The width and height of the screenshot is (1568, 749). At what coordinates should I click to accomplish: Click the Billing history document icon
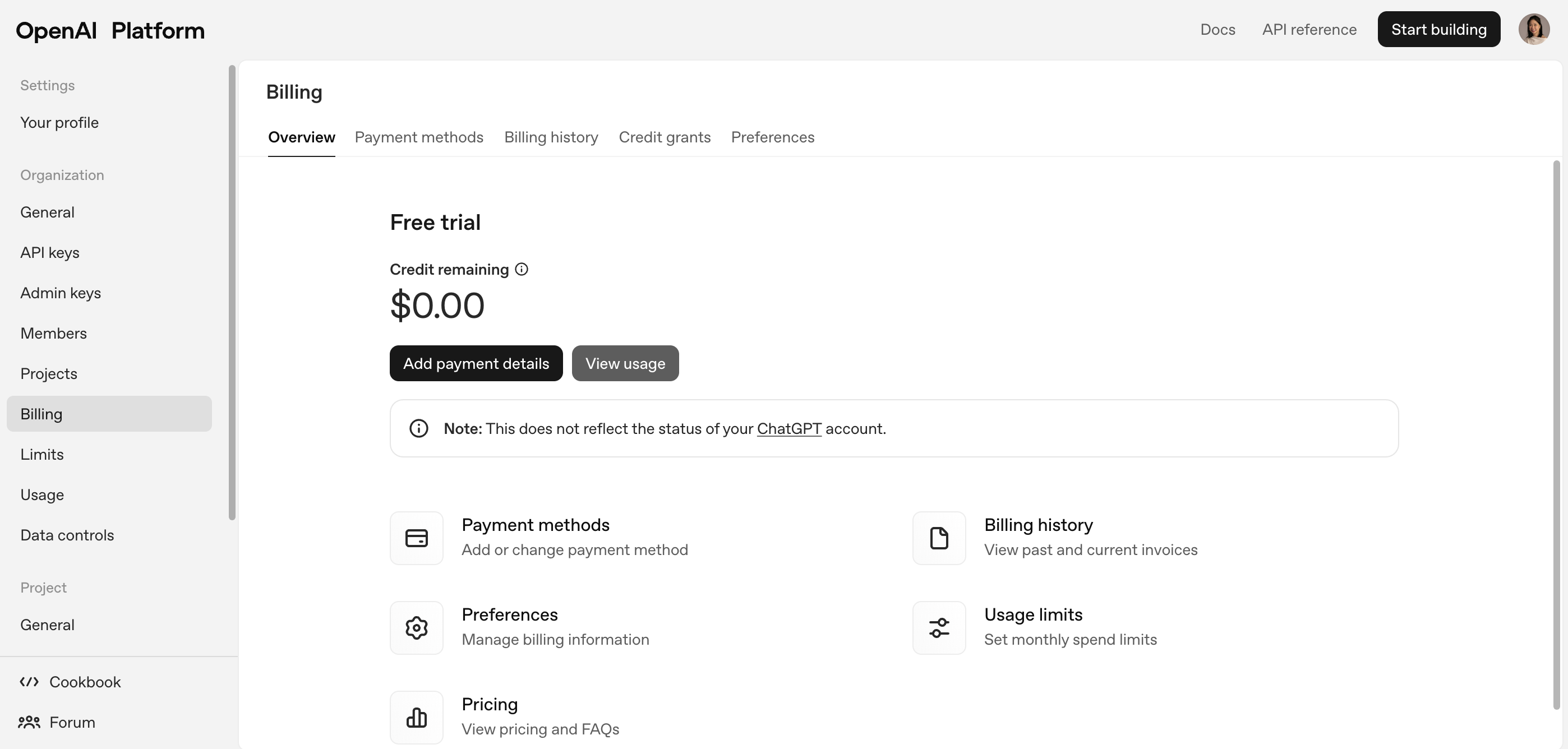(939, 538)
